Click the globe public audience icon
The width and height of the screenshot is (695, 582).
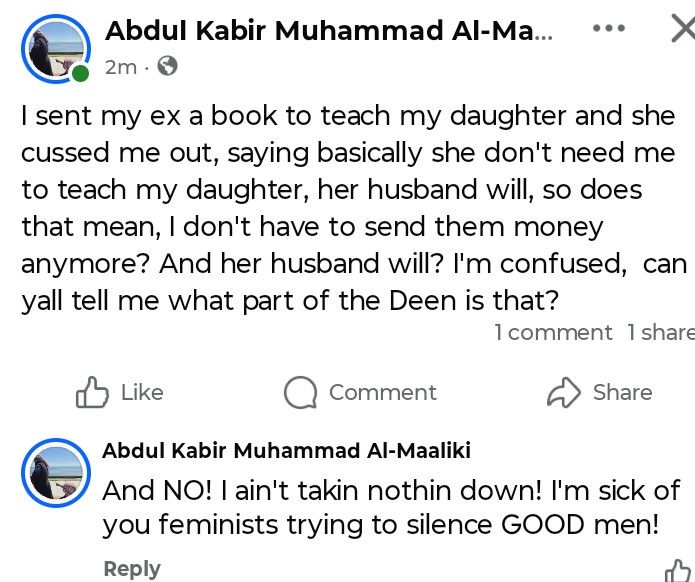point(168,67)
